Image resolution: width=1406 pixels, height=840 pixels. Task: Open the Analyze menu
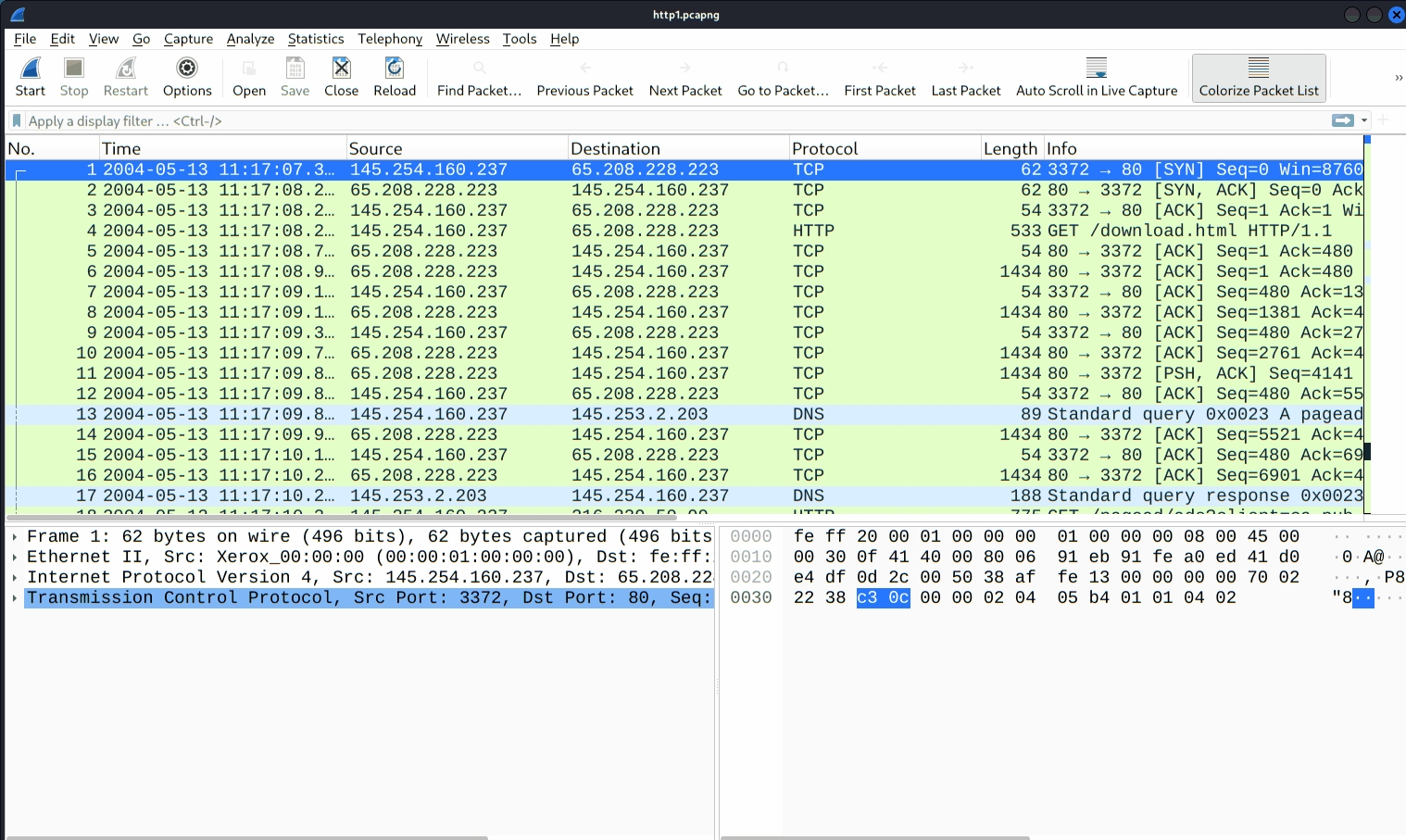pyautogui.click(x=250, y=39)
